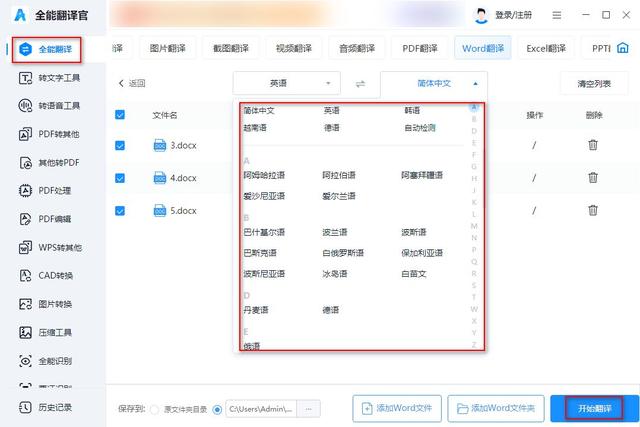Open PDF转其他 in the sidebar
Image resolution: width=640 pixels, height=427 pixels.
click(49, 134)
